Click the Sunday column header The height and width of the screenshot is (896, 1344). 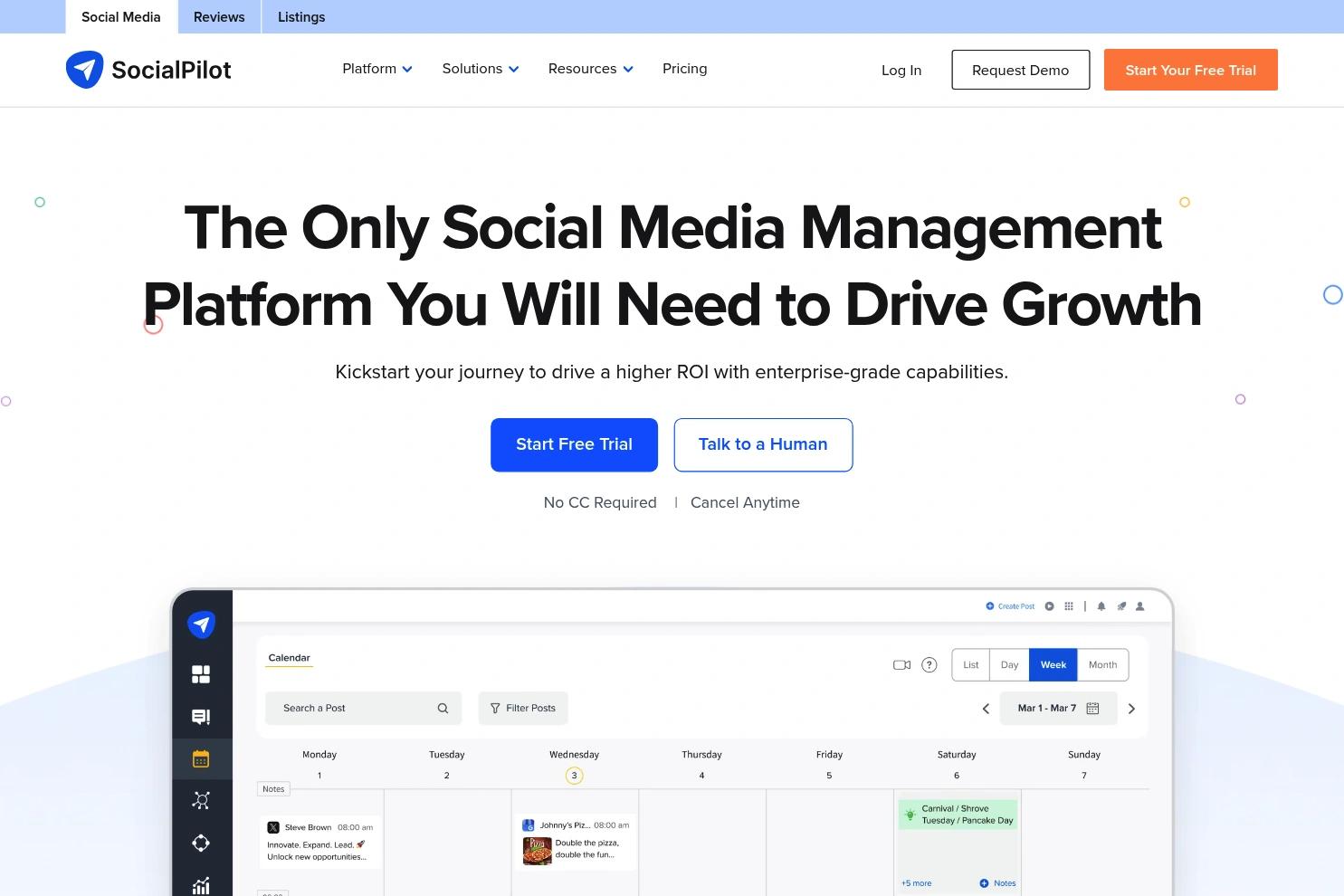(1084, 755)
